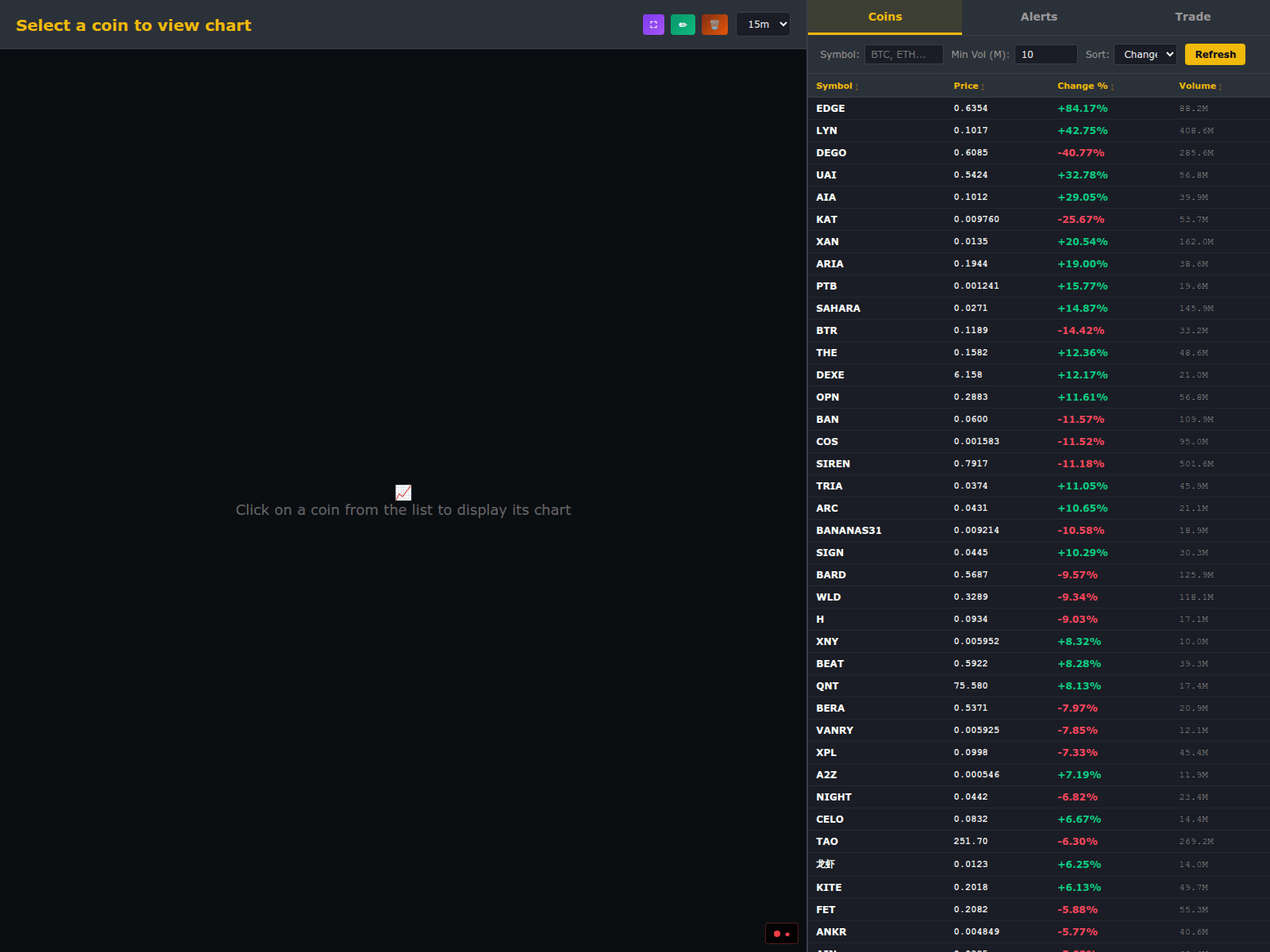
Task: Select the DEXE coin row
Action: (1039, 375)
